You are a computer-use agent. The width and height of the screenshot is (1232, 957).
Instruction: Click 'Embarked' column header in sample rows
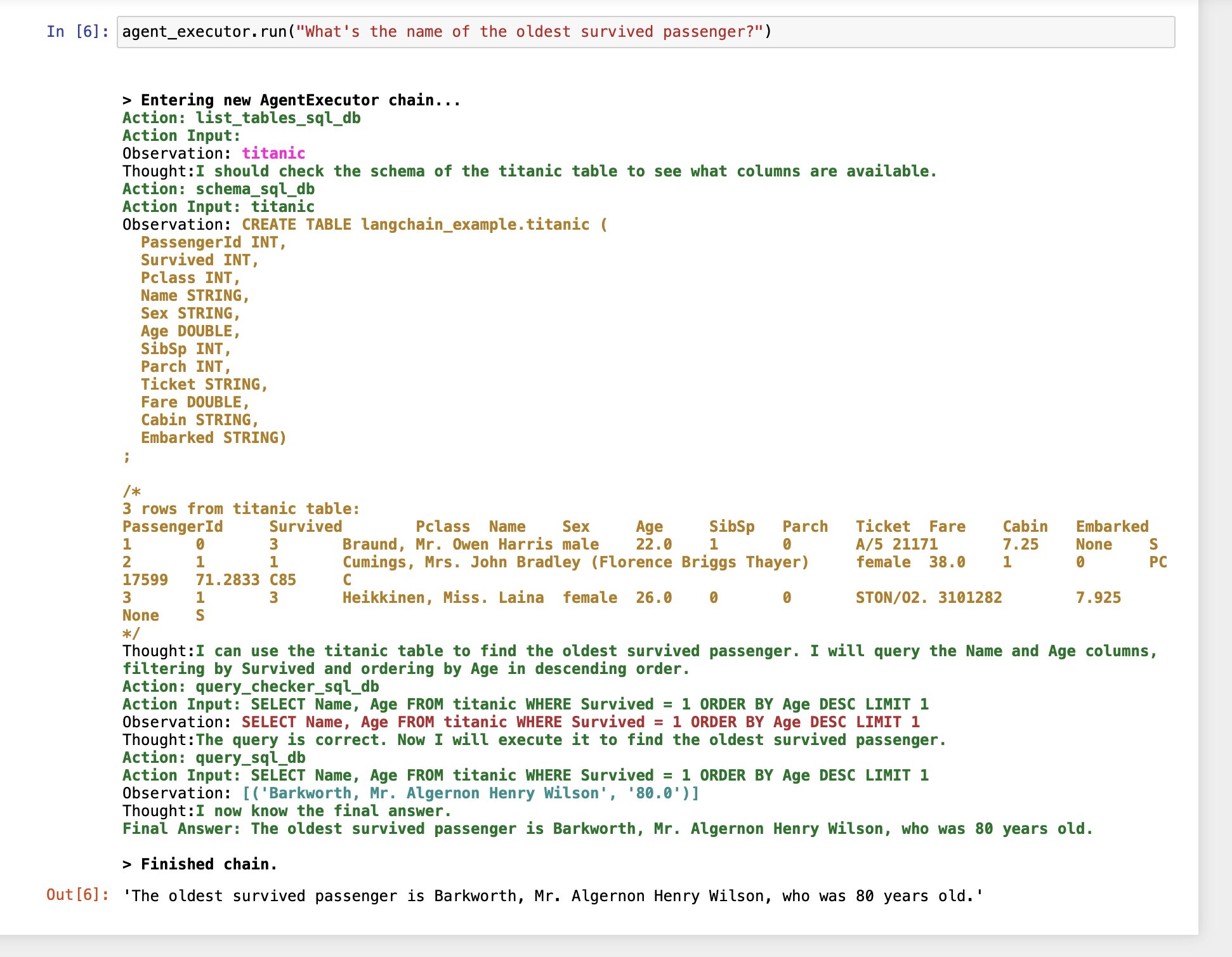point(1112,527)
